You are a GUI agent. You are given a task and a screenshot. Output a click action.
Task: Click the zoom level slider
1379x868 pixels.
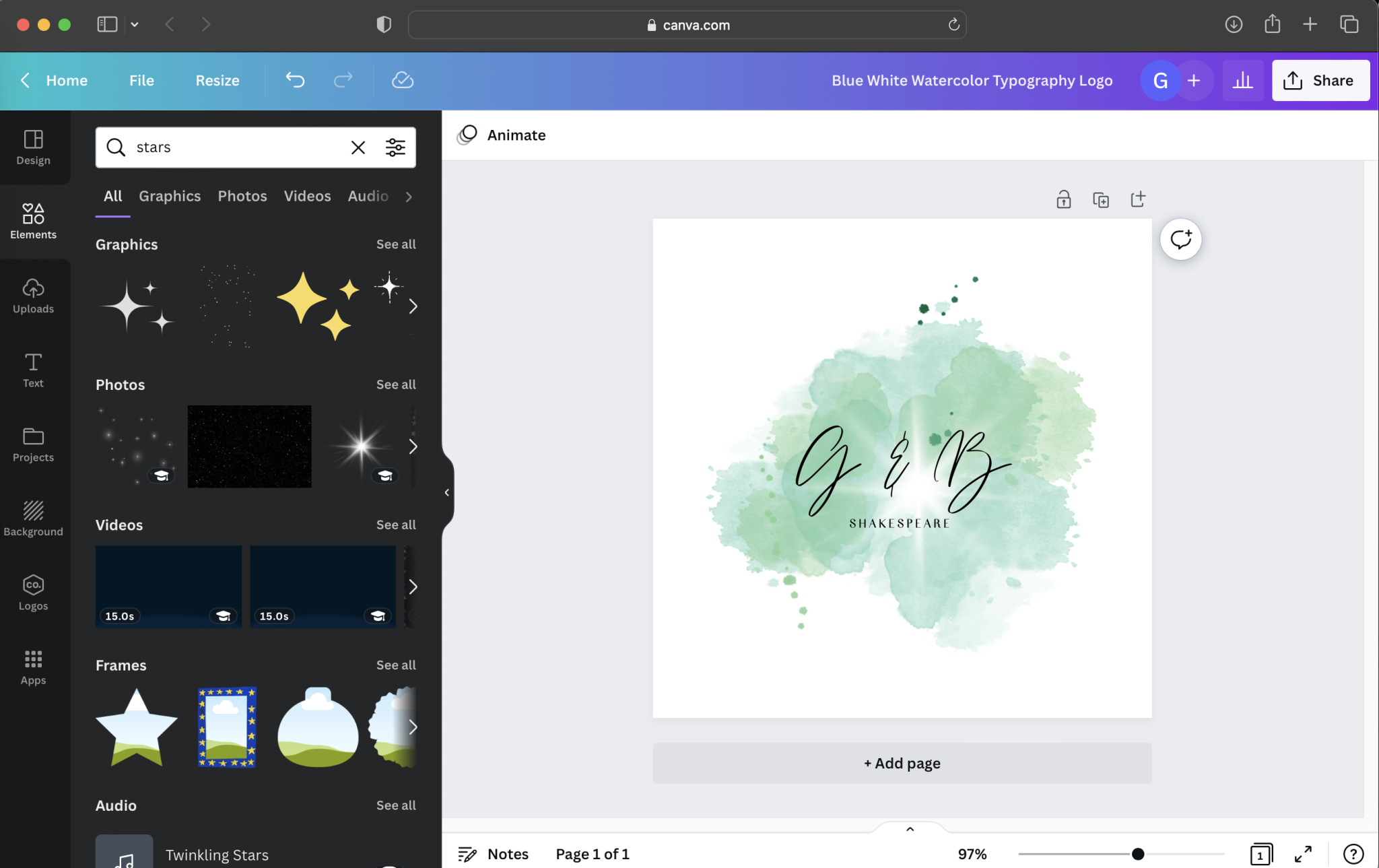[x=1121, y=854]
